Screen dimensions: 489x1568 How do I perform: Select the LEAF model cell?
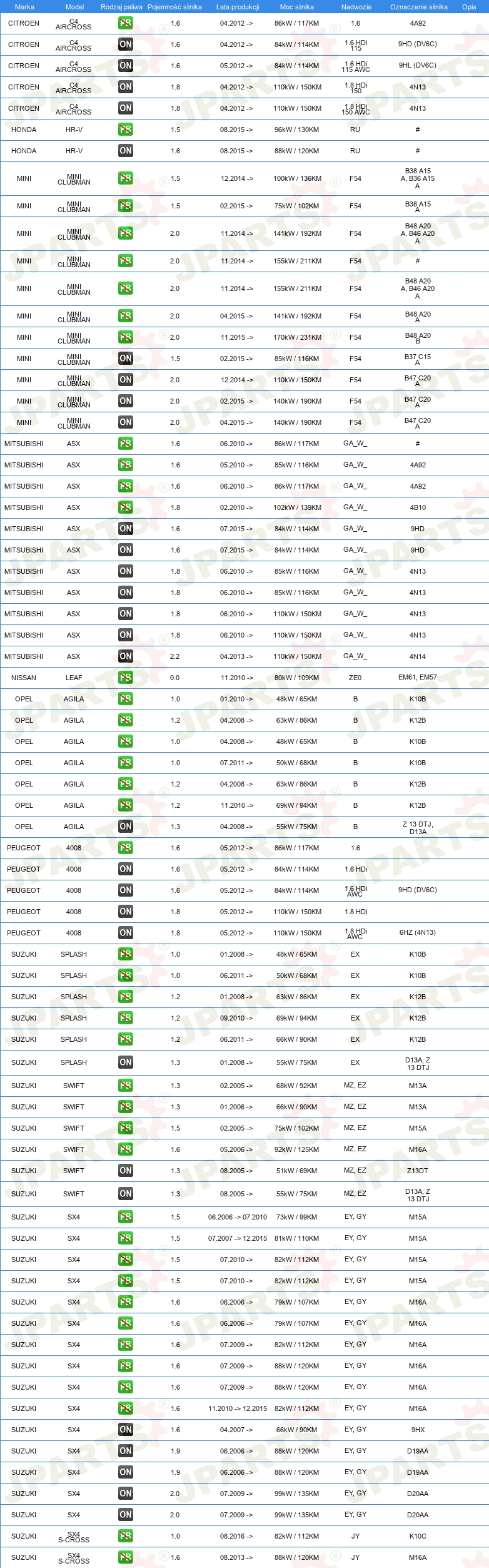[x=74, y=678]
